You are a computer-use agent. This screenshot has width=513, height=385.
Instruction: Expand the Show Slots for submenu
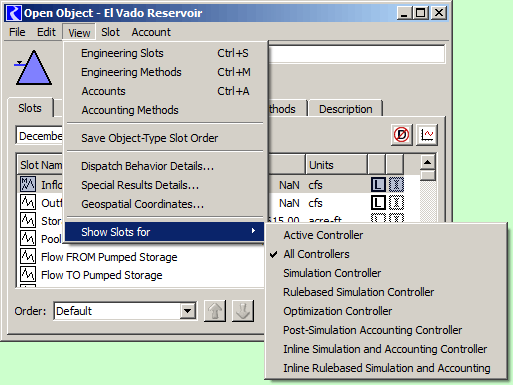coord(165,232)
